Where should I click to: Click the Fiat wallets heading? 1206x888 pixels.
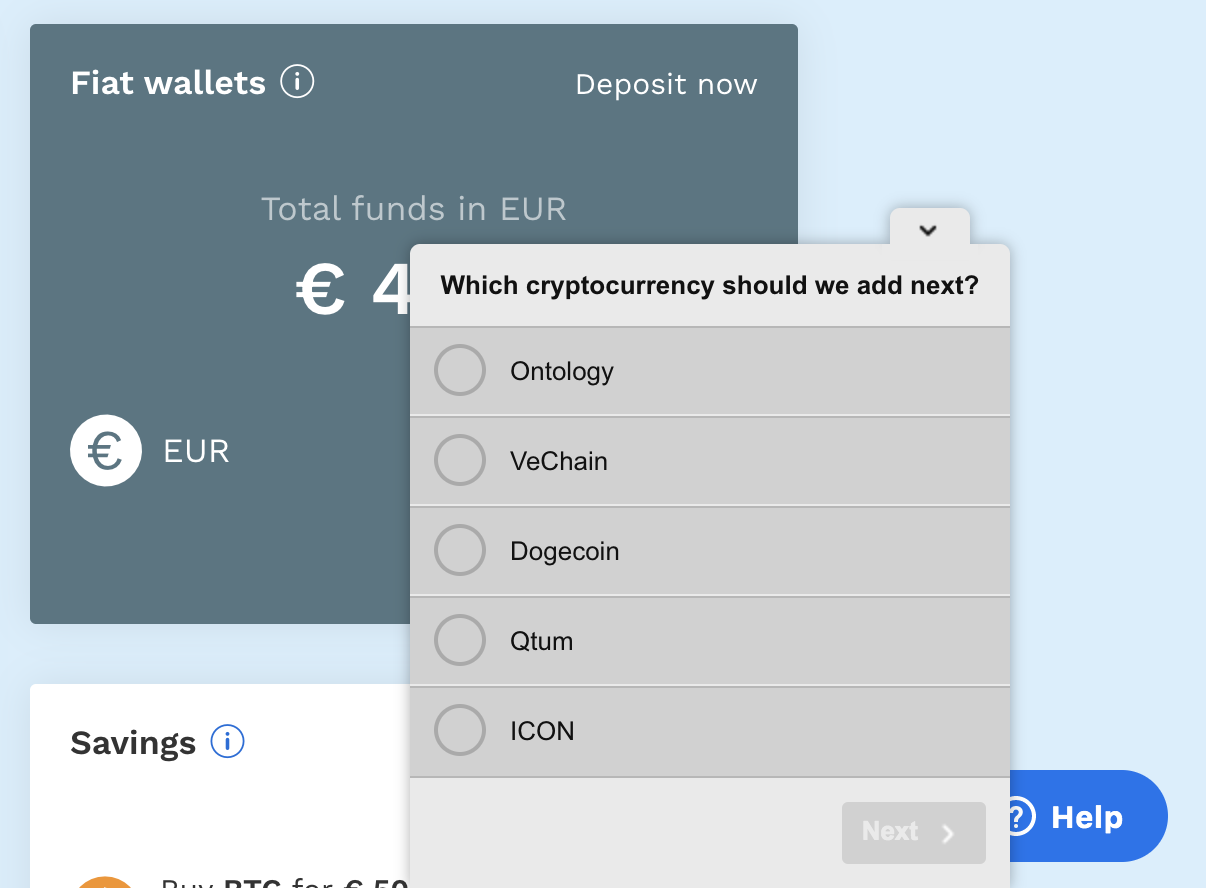(168, 82)
